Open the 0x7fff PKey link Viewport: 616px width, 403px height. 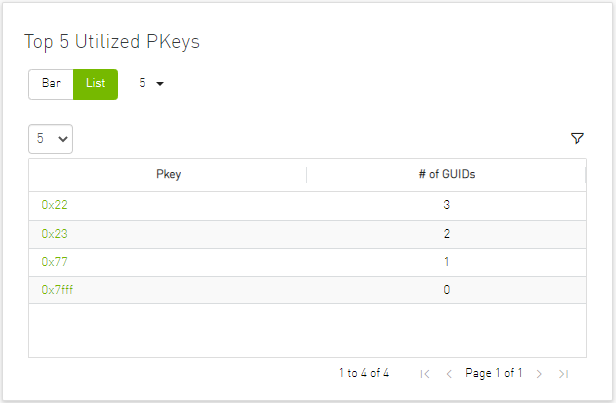tap(58, 290)
